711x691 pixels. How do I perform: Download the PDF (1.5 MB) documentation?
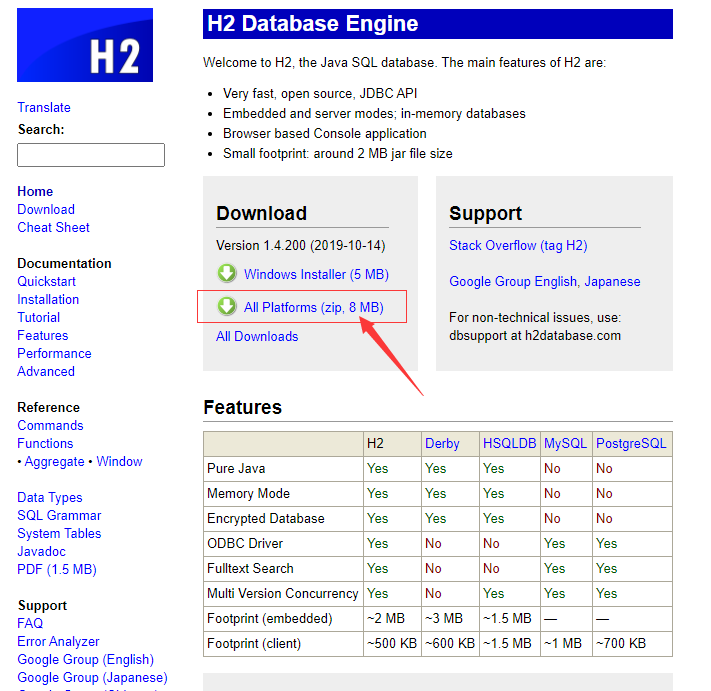[x=57, y=569]
